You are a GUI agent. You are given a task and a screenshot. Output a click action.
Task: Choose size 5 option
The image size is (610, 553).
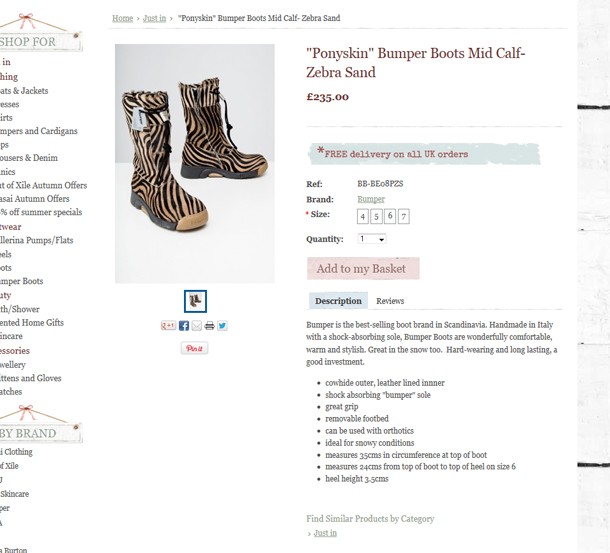click(376, 216)
